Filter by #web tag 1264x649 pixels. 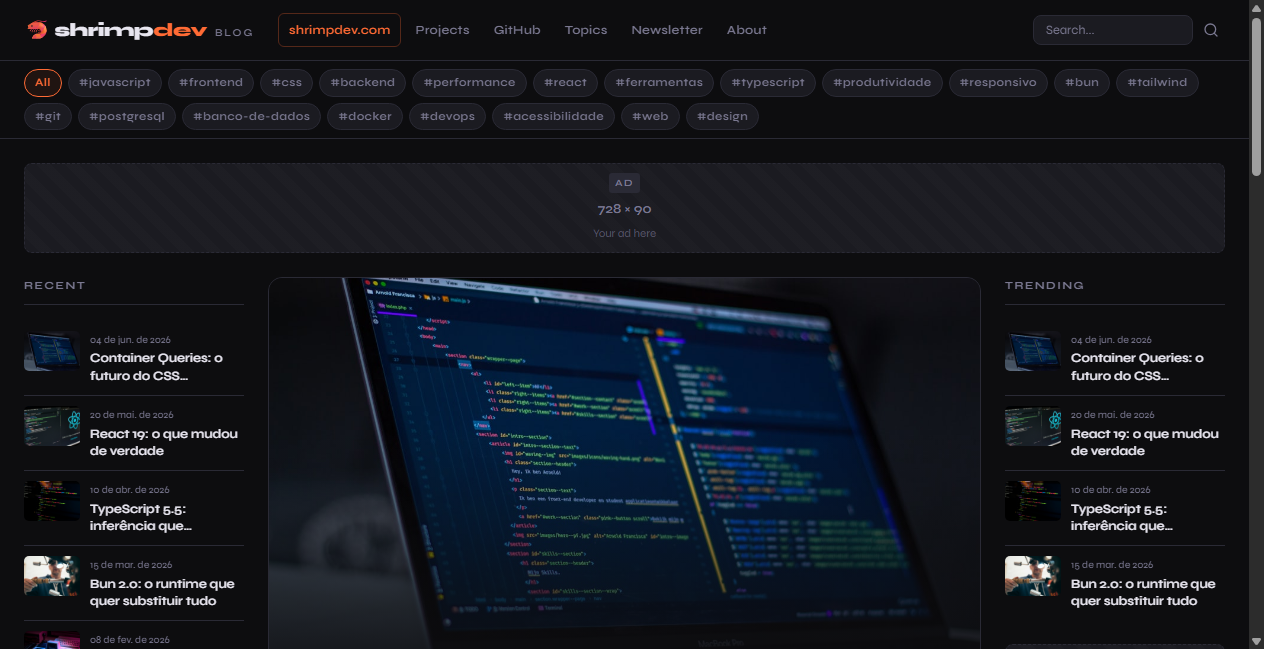tap(650, 117)
